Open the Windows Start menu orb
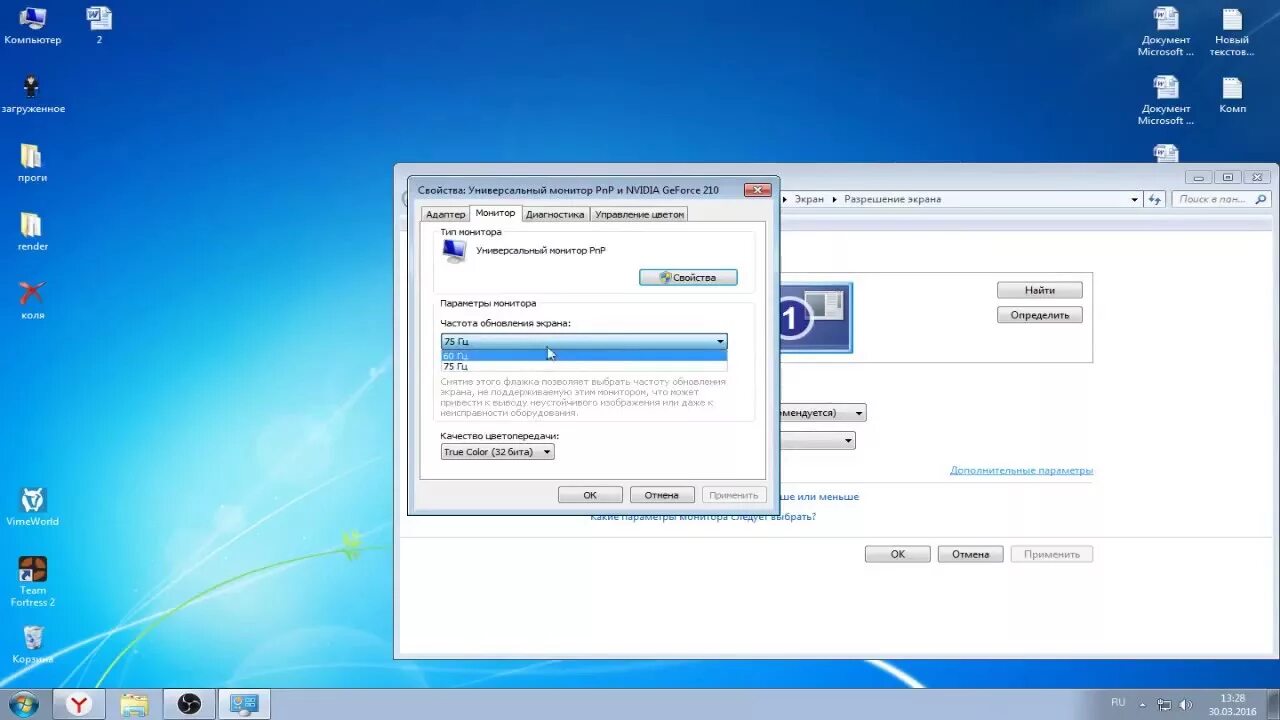The height and width of the screenshot is (720, 1280). [x=23, y=704]
